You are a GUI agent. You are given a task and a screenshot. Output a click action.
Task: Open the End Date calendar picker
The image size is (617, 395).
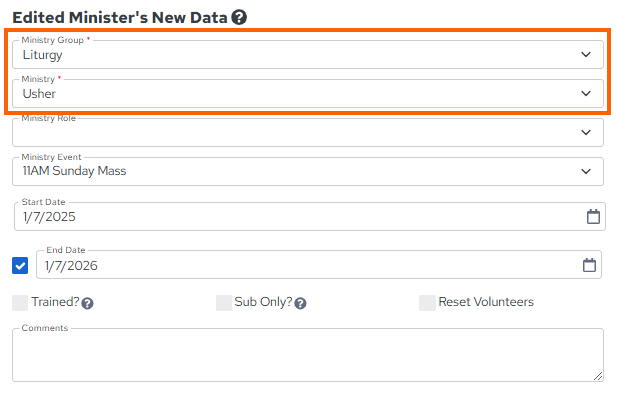(x=589, y=265)
